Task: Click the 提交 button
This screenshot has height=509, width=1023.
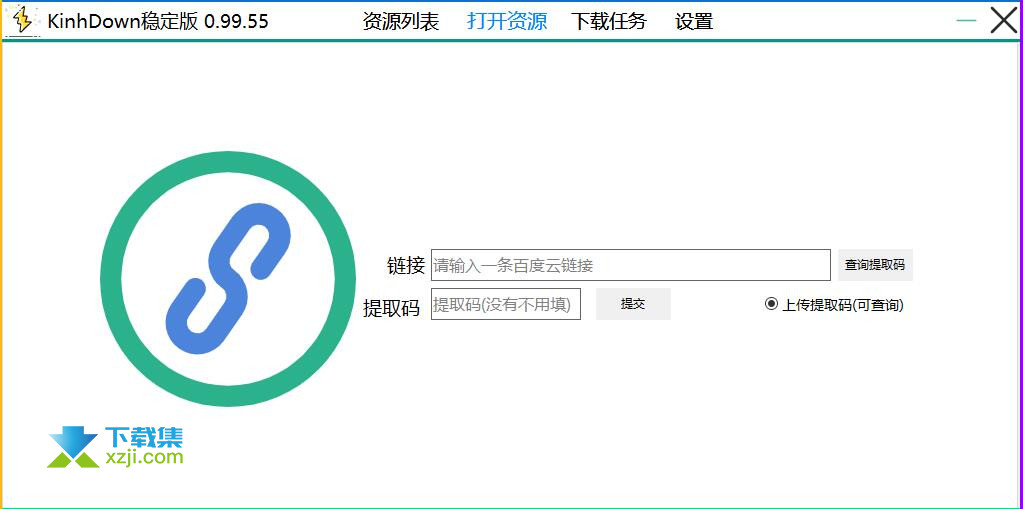Action: [x=633, y=304]
